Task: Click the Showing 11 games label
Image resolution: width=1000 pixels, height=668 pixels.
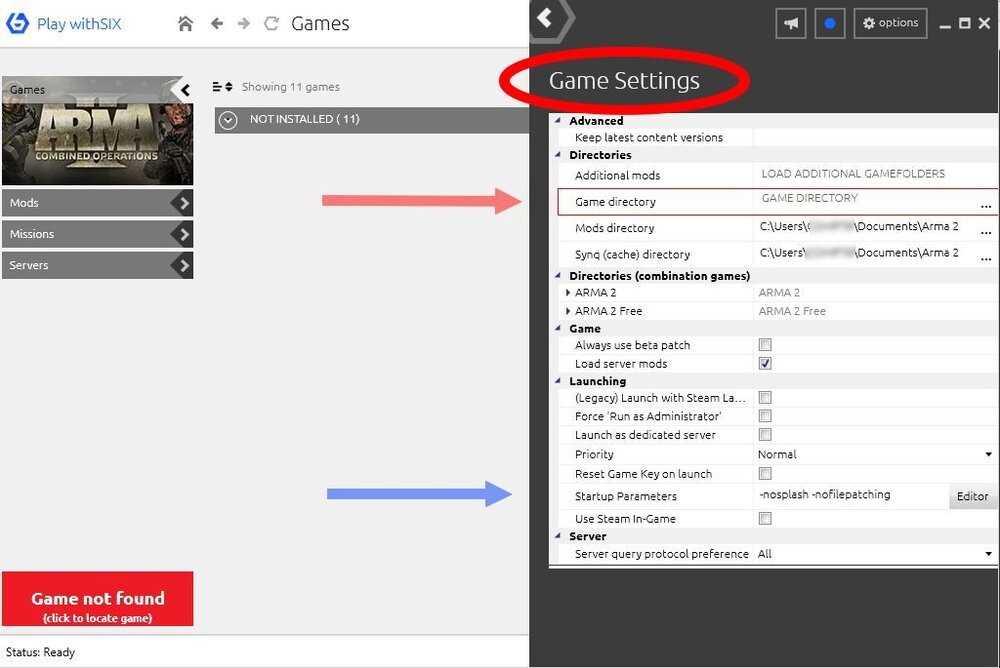Action: click(291, 87)
